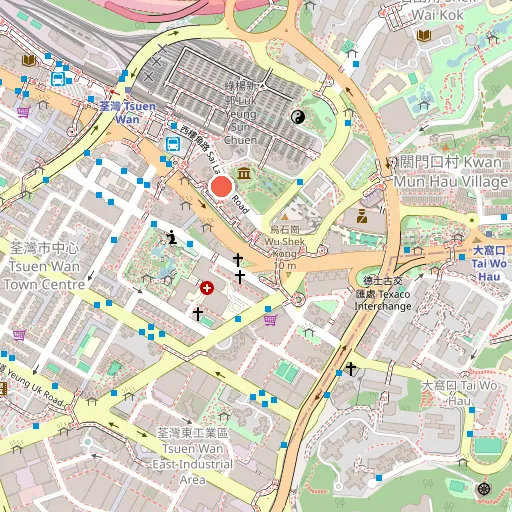The height and width of the screenshot is (512, 512).
Task: Click the Luk Yeung Sun Chuen estate label
Action: (241, 113)
